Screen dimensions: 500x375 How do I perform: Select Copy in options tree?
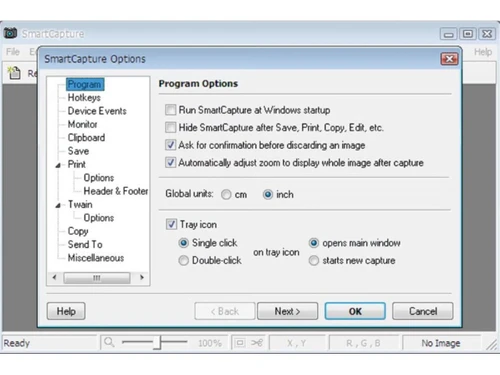[78, 231]
